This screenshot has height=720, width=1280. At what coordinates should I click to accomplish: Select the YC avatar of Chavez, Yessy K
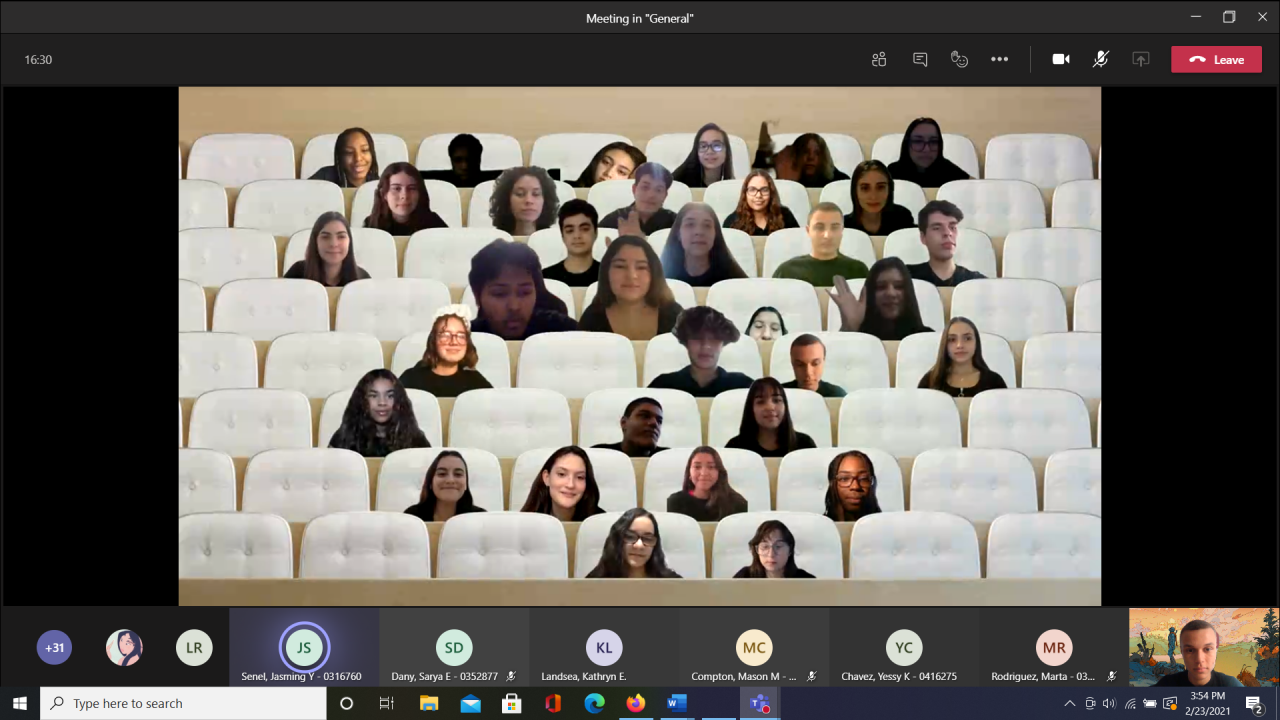(904, 647)
